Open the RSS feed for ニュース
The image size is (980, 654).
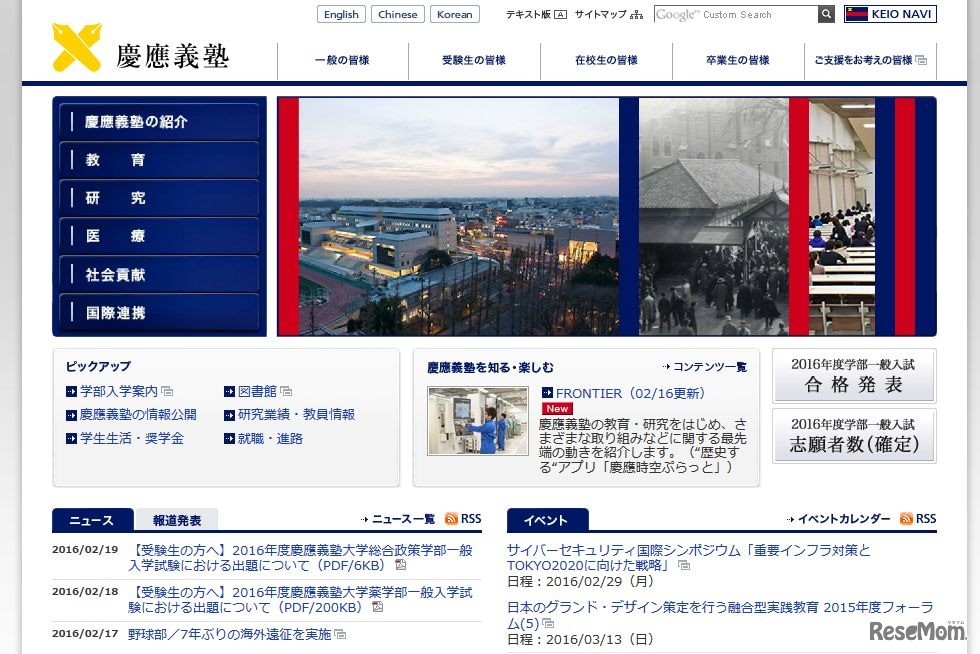(459, 518)
